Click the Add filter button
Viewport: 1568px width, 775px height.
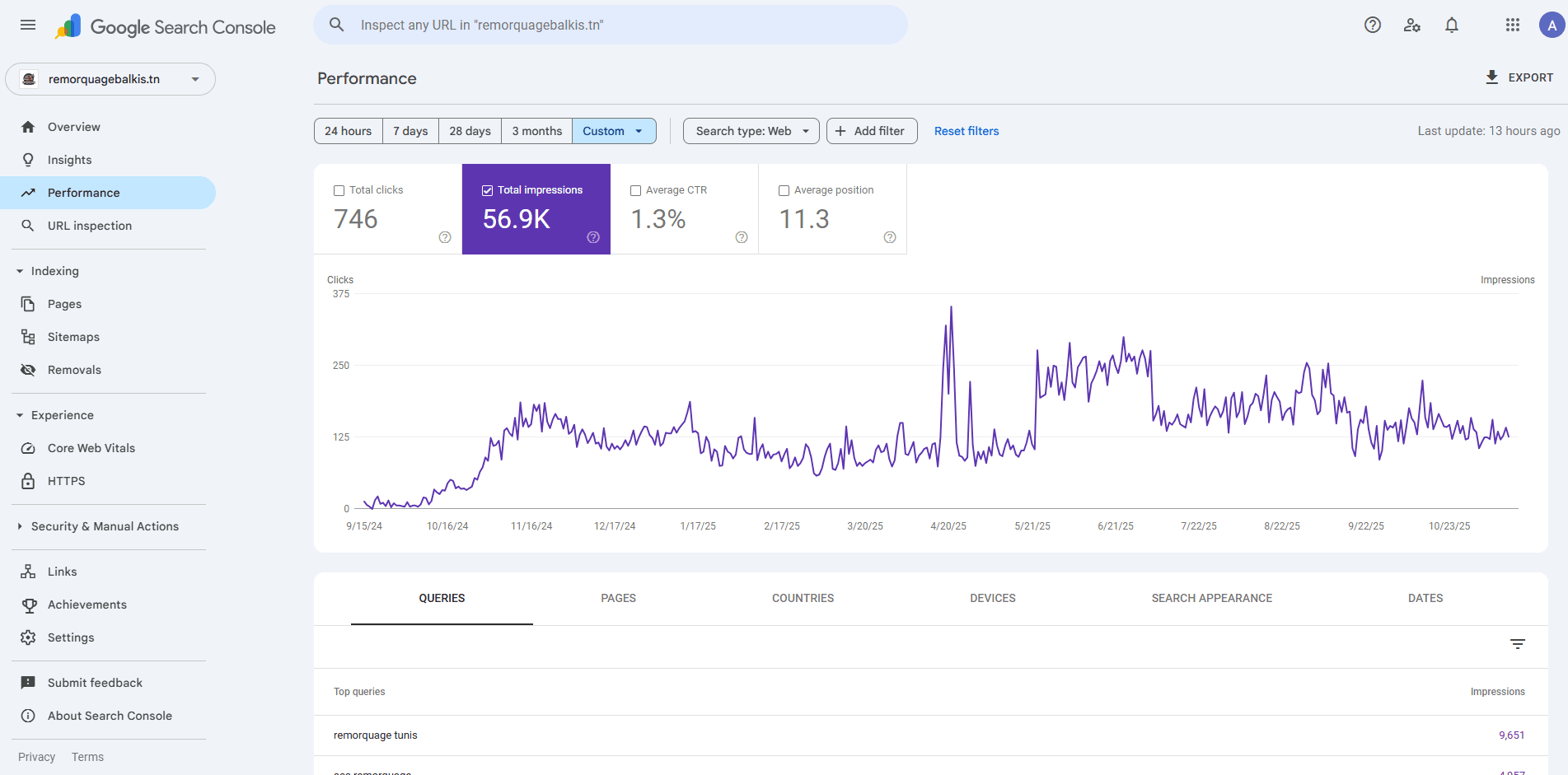871,131
